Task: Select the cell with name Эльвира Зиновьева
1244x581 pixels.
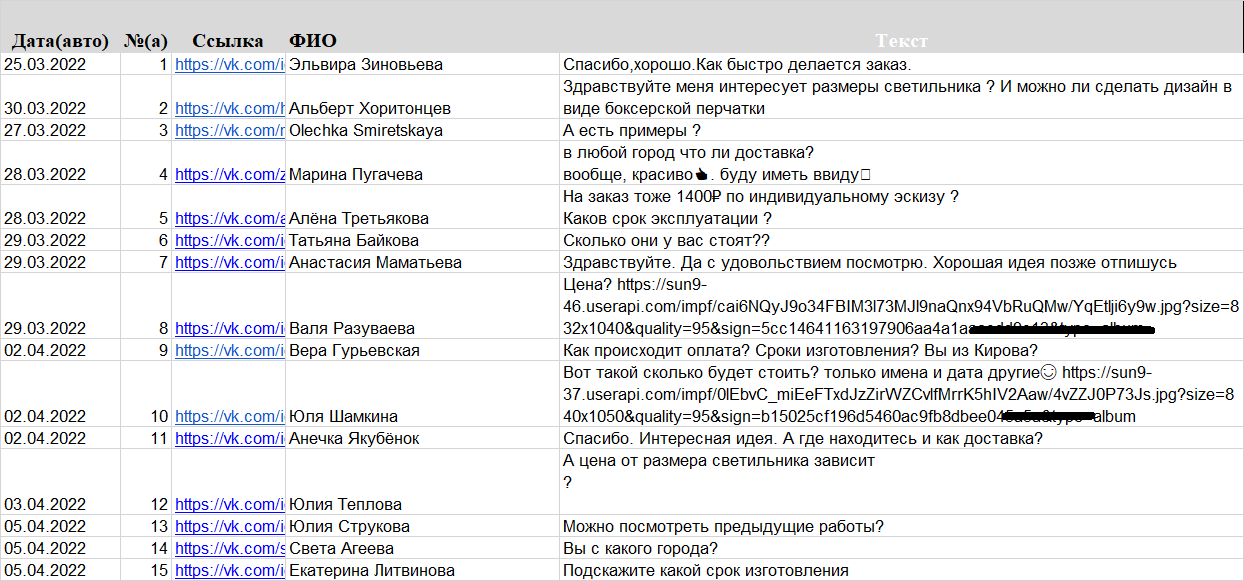Action: pyautogui.click(x=422, y=64)
